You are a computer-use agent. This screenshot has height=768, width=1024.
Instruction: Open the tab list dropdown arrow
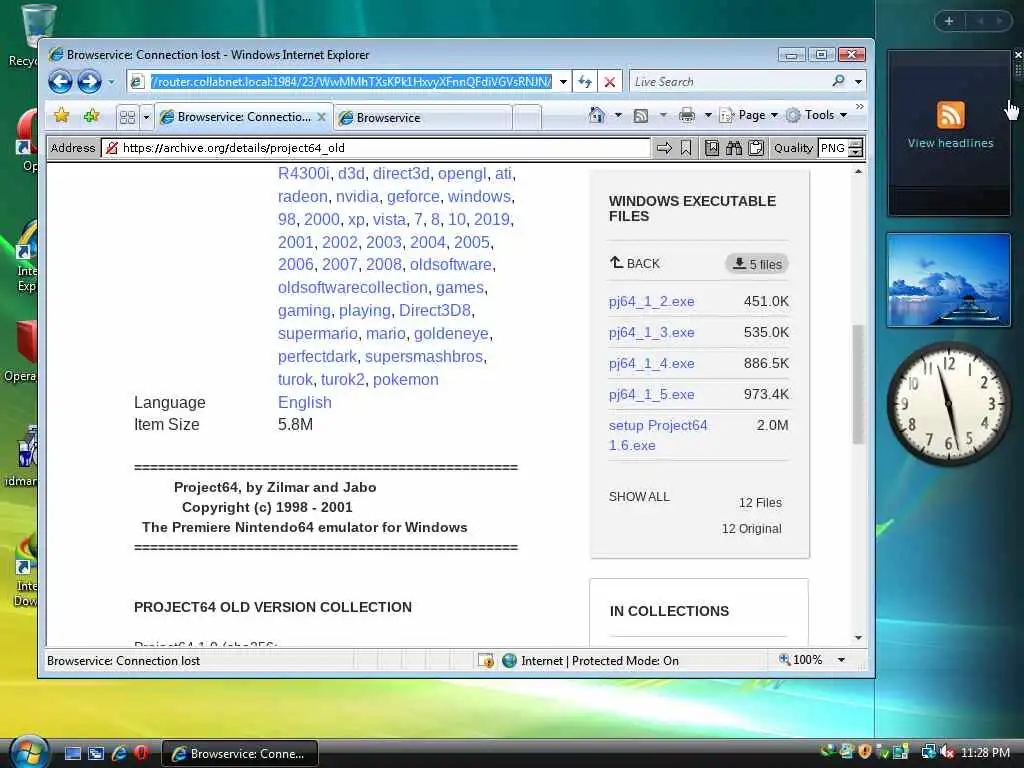click(x=146, y=117)
